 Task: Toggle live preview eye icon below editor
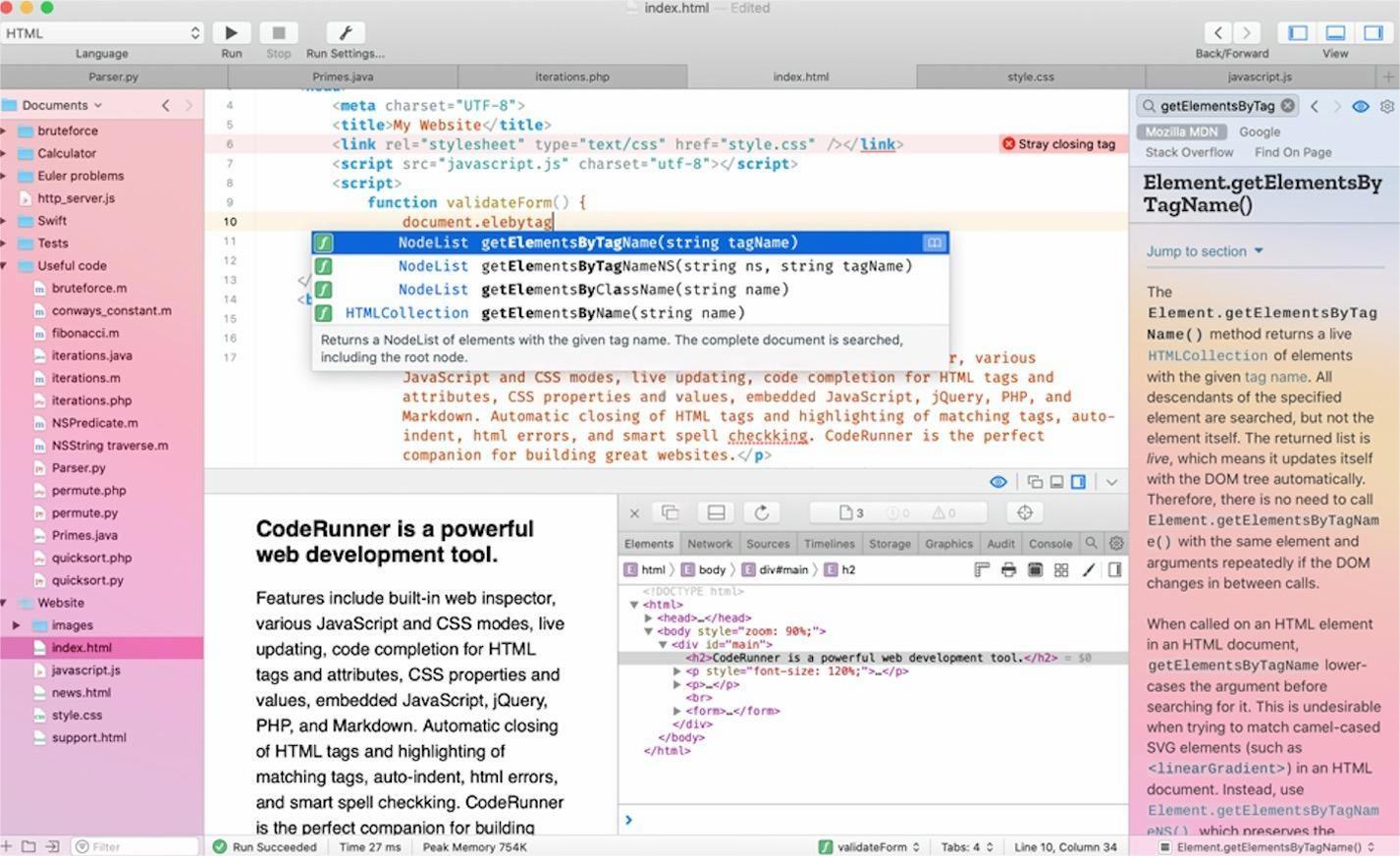[998, 482]
